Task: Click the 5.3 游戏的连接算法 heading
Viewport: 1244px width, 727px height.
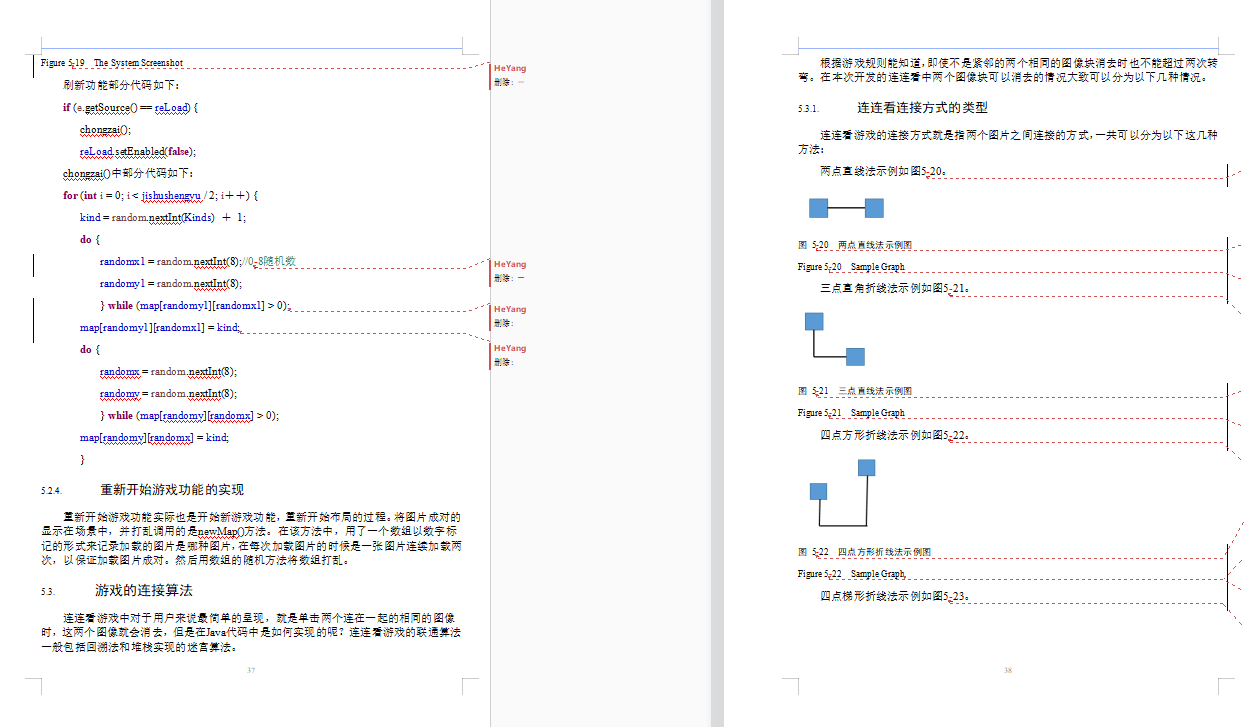Action: [x=143, y=591]
